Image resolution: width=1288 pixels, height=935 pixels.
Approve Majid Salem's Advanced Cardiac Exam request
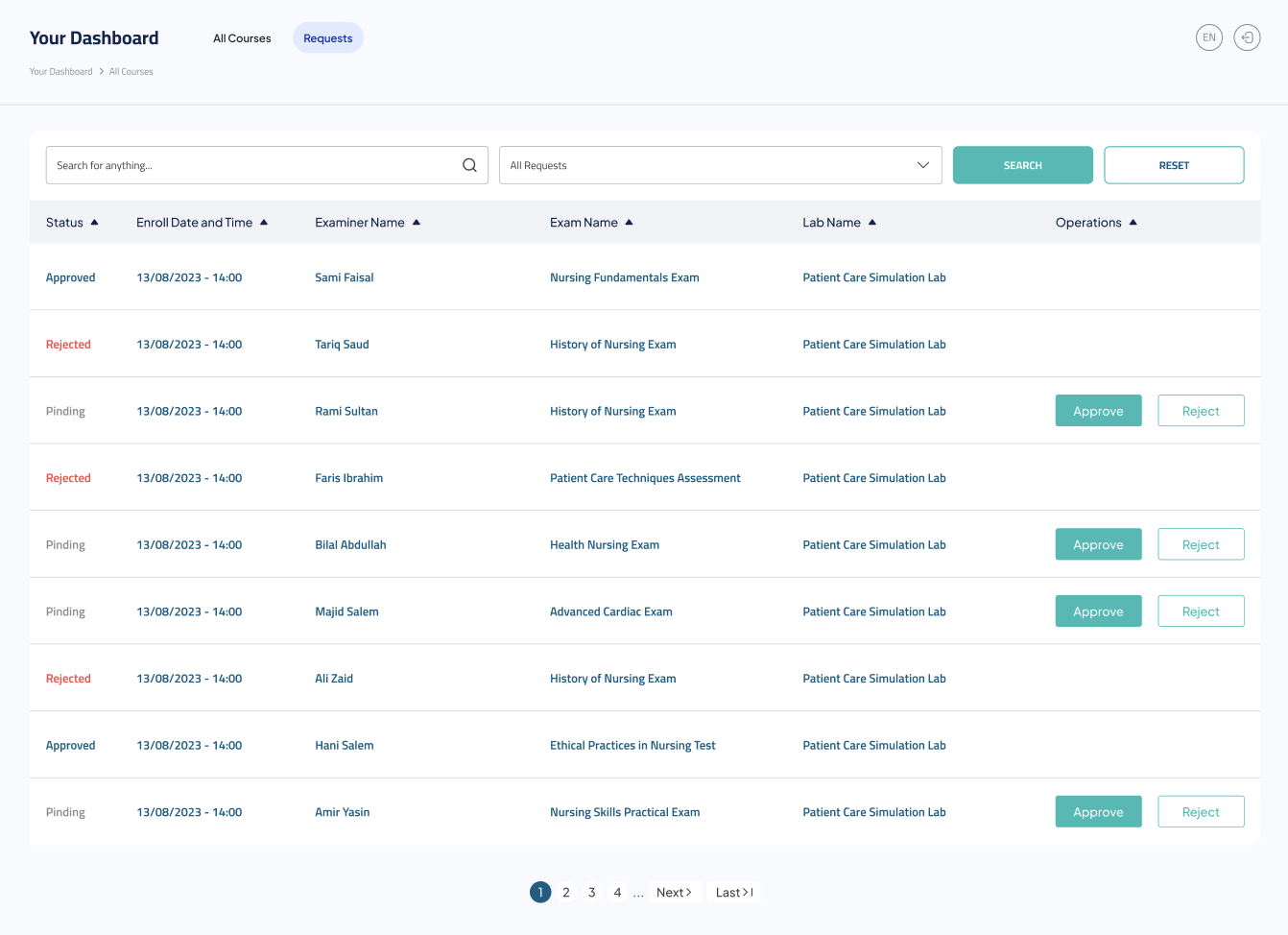(x=1098, y=611)
